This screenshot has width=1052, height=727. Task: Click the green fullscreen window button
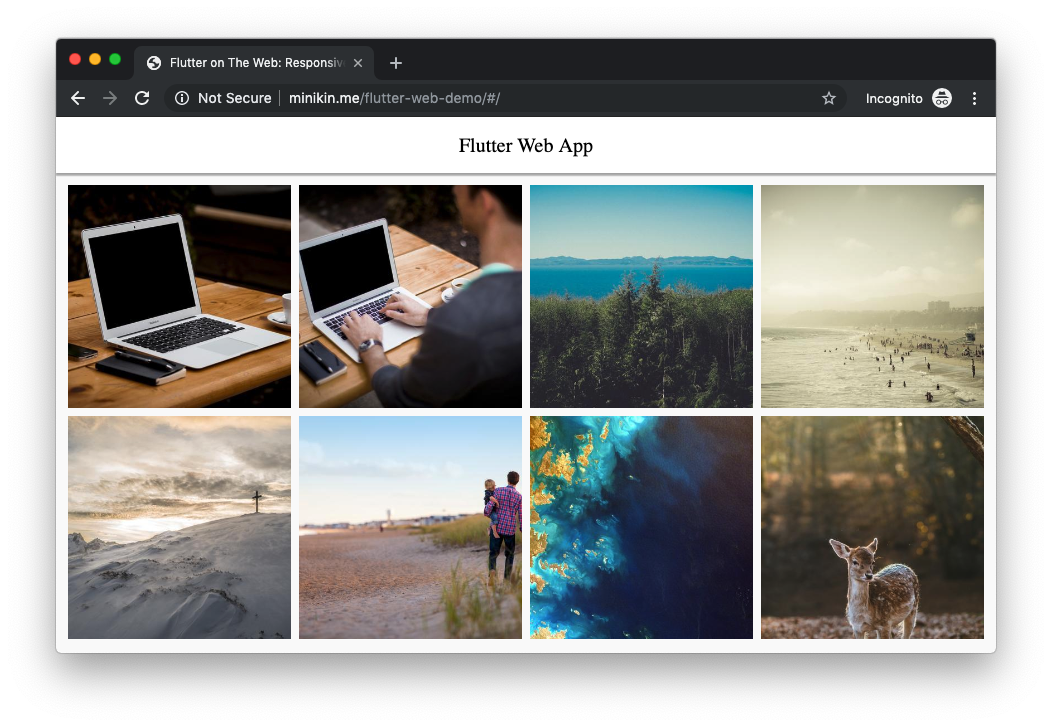(115, 59)
